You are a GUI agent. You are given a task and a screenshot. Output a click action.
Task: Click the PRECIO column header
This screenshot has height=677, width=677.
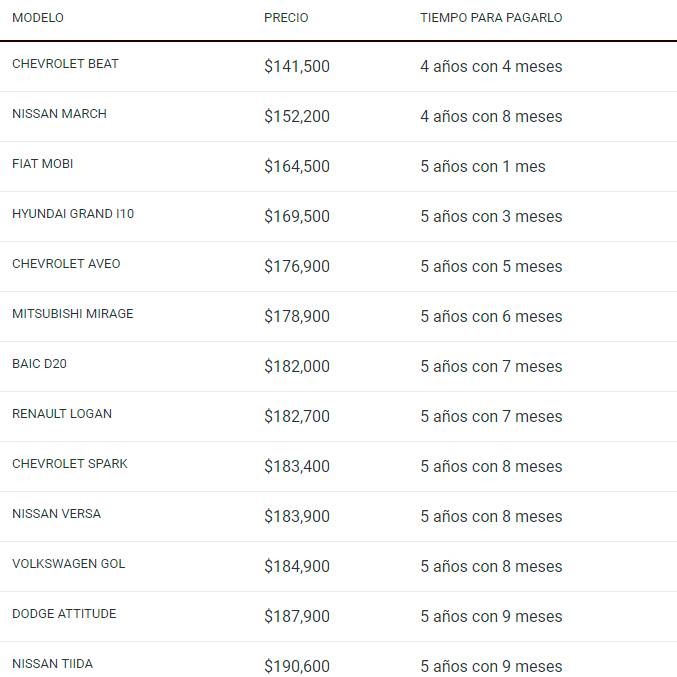click(x=286, y=18)
